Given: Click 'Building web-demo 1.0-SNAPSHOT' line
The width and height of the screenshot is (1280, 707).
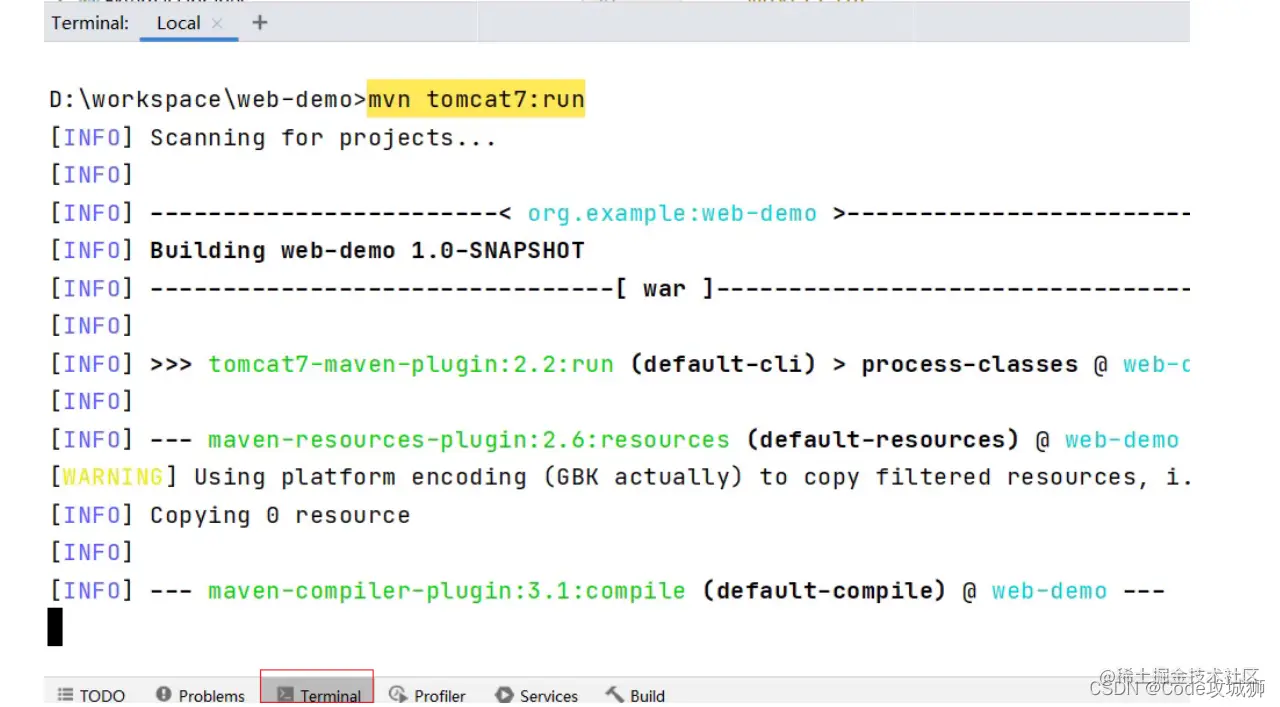Looking at the screenshot, I should point(367,250).
